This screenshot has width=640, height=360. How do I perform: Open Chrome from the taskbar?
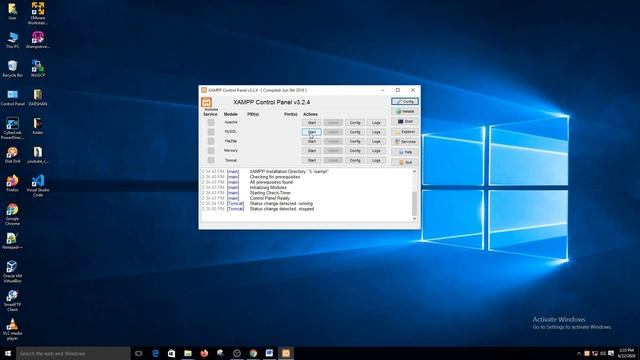point(253,353)
